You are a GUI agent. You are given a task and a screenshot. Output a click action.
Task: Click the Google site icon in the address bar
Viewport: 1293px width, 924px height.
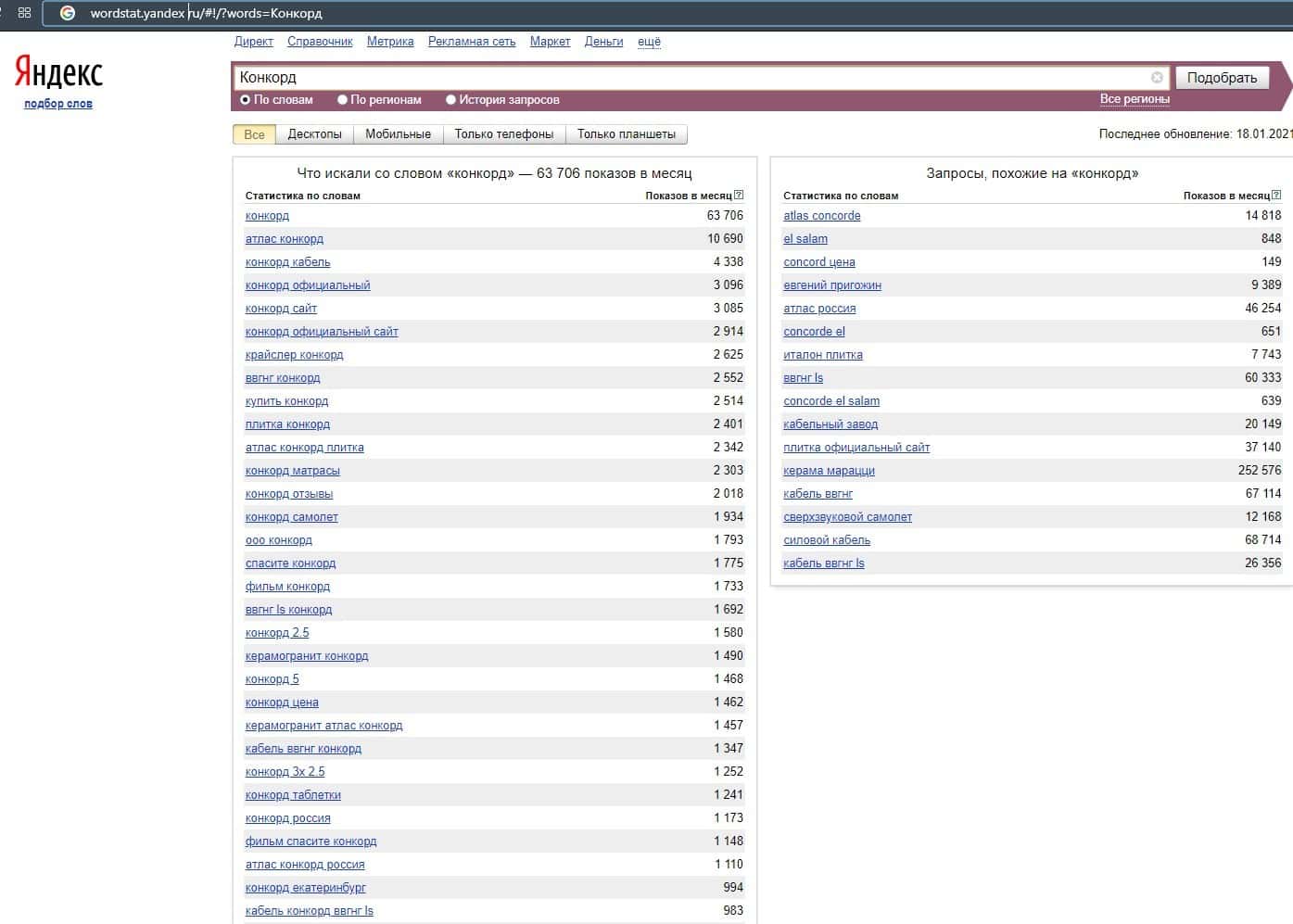point(68,13)
